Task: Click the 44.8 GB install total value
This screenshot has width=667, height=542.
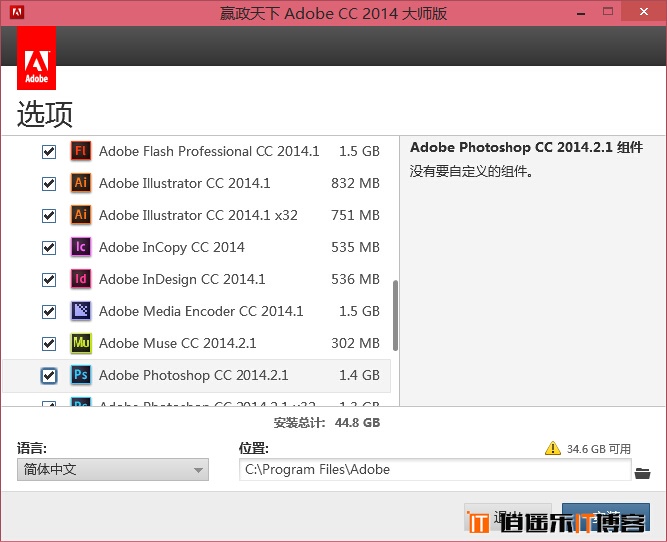Action: [x=357, y=422]
